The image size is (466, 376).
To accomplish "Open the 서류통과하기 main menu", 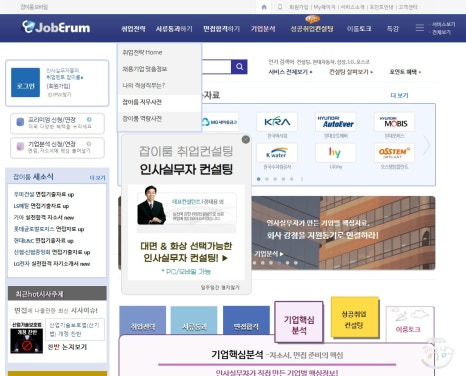I will click(x=174, y=29).
